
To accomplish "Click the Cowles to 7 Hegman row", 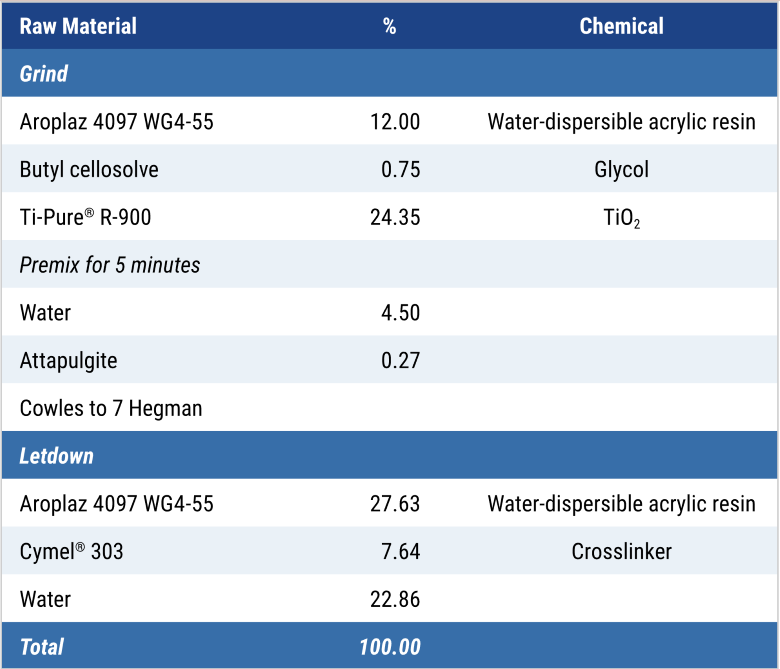I will (390, 408).
